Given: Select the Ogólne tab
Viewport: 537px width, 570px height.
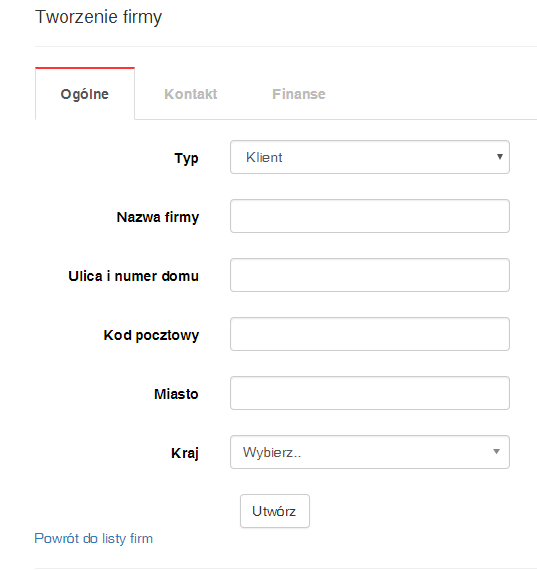Looking at the screenshot, I should [x=85, y=94].
